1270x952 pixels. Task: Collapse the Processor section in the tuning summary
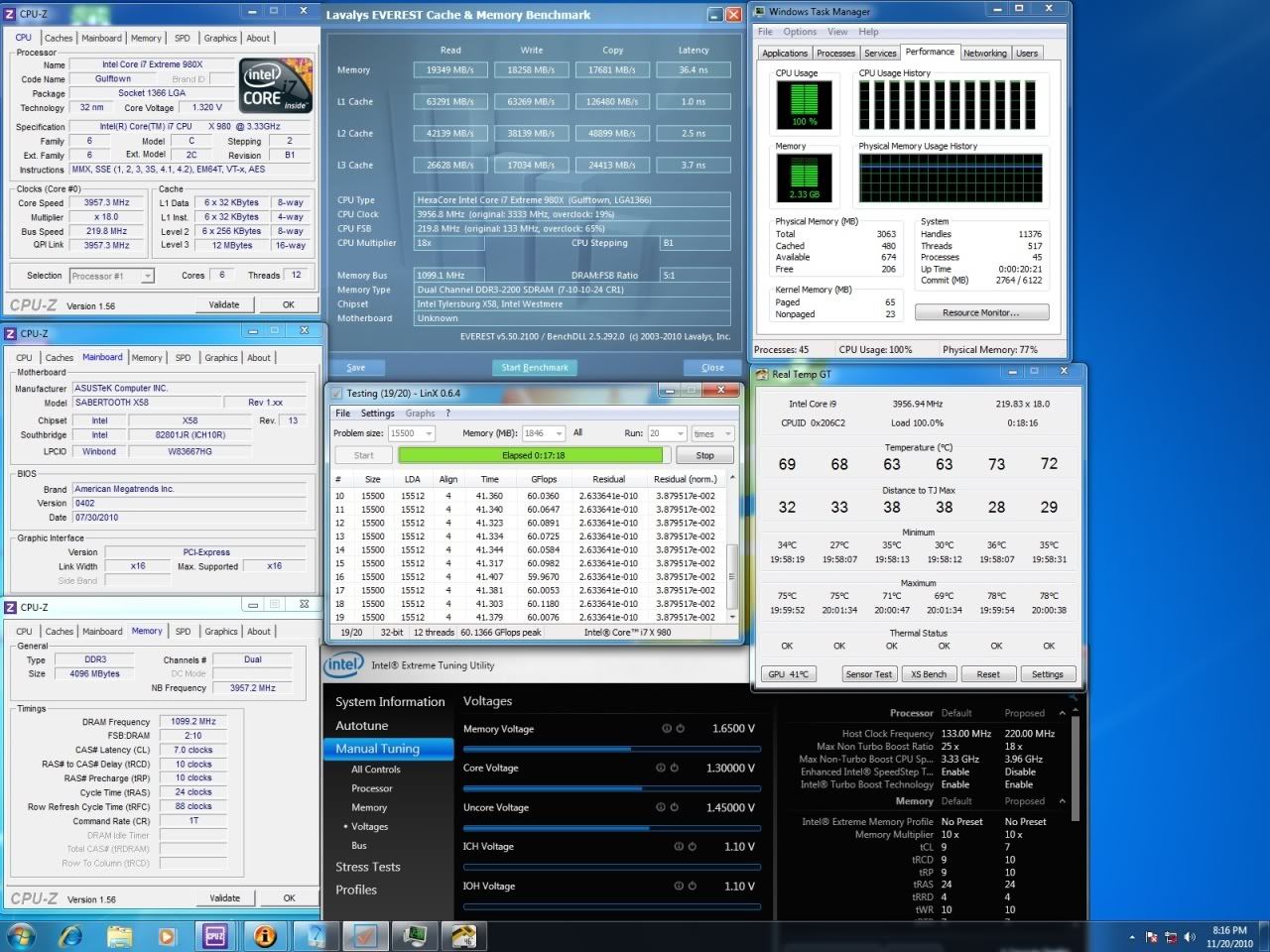click(1062, 713)
